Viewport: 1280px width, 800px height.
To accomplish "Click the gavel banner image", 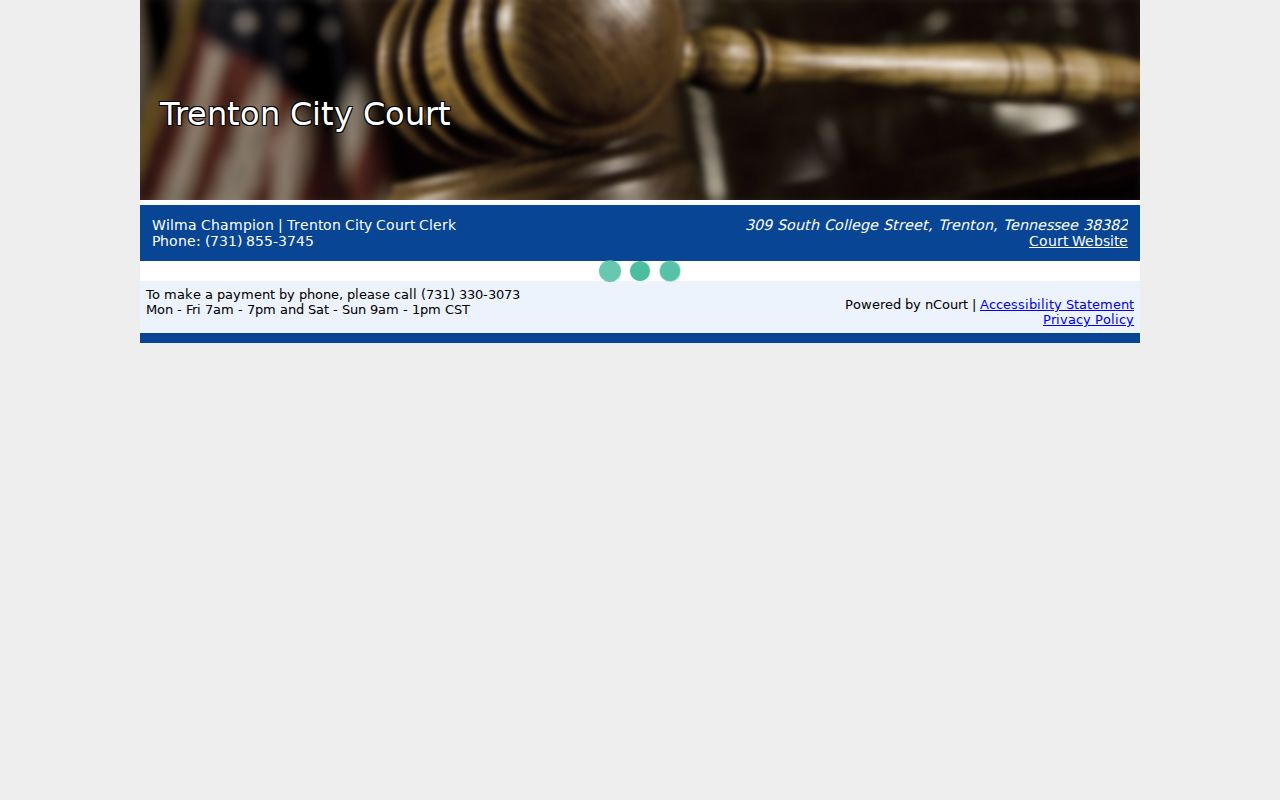I will pyautogui.click(x=640, y=100).
